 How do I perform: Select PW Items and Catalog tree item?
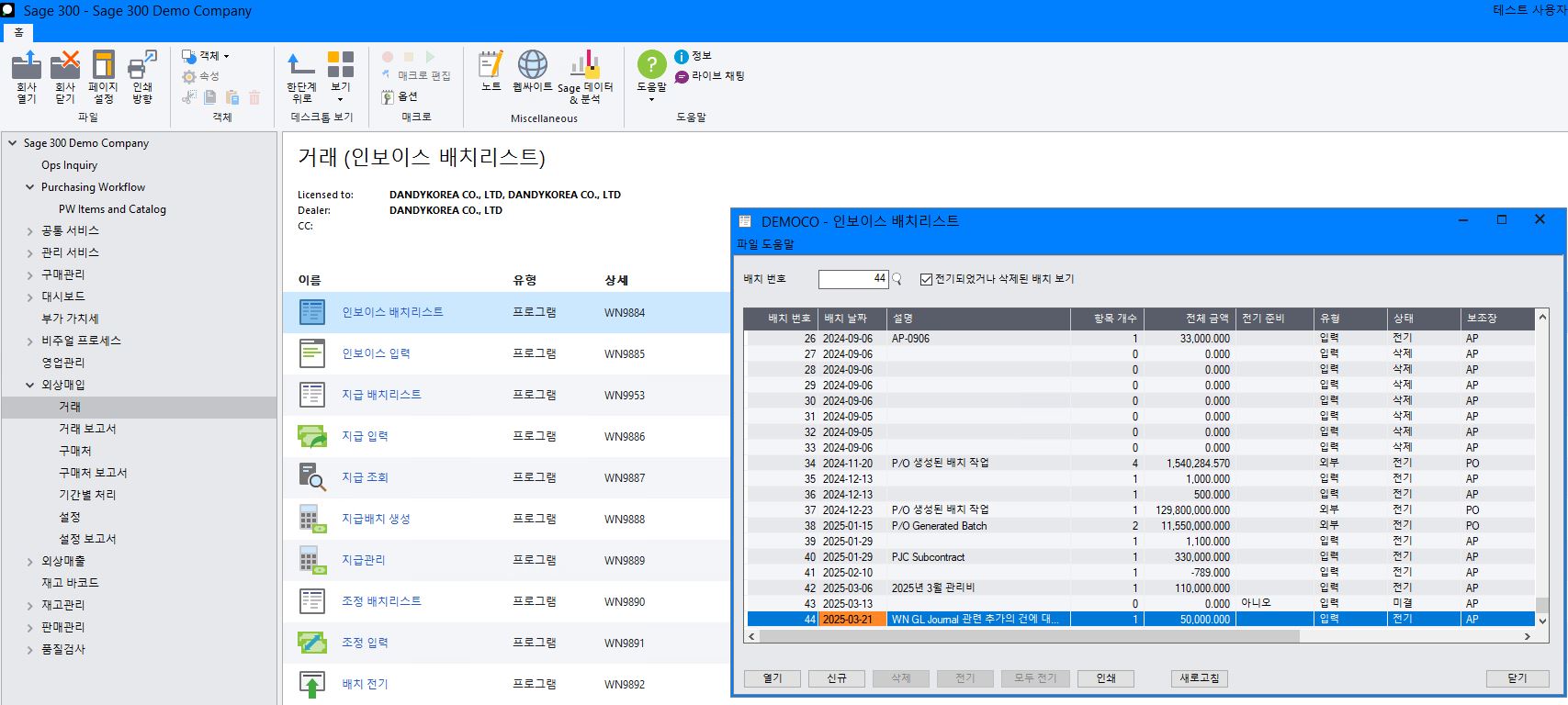pyautogui.click(x=112, y=209)
